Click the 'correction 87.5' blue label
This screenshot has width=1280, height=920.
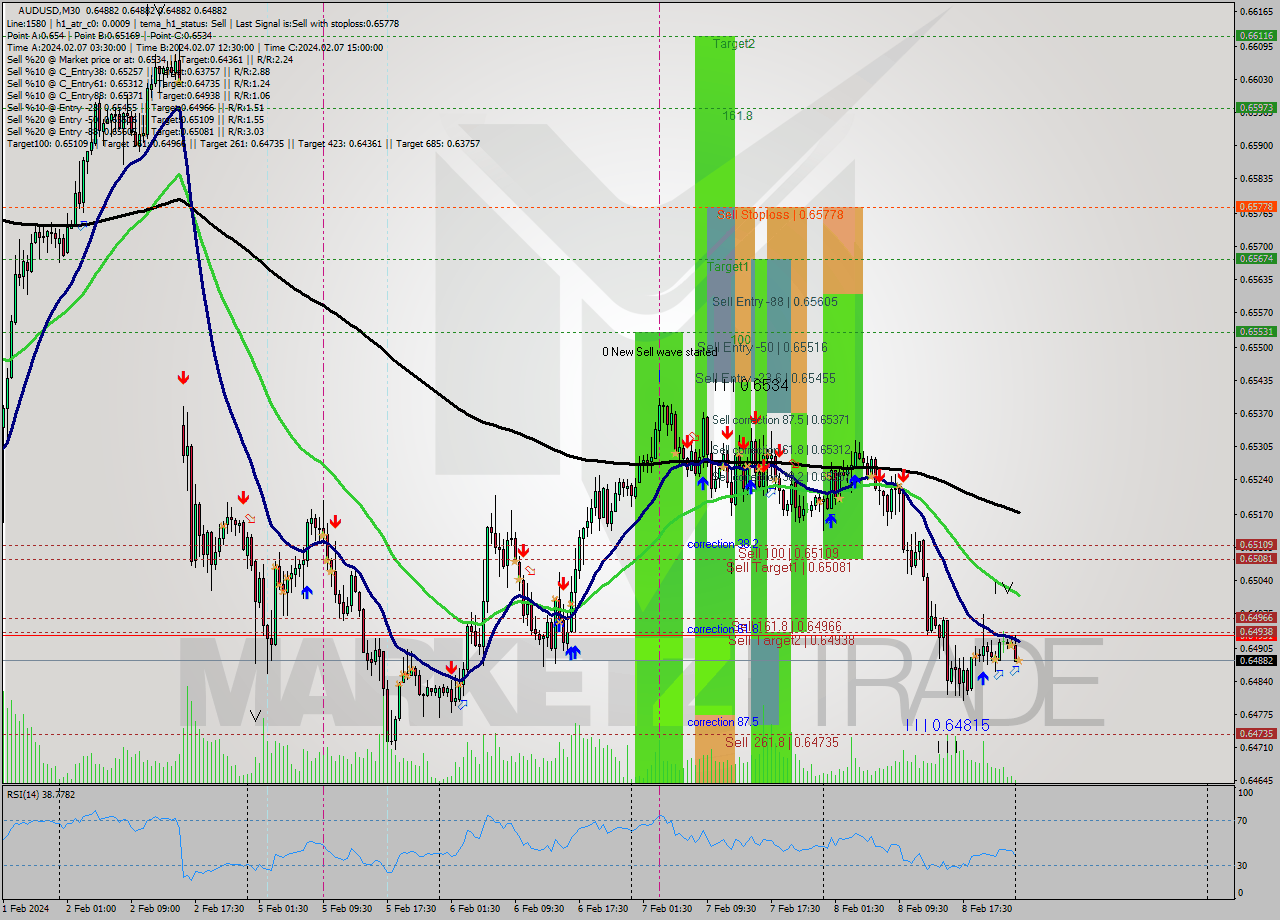click(723, 722)
